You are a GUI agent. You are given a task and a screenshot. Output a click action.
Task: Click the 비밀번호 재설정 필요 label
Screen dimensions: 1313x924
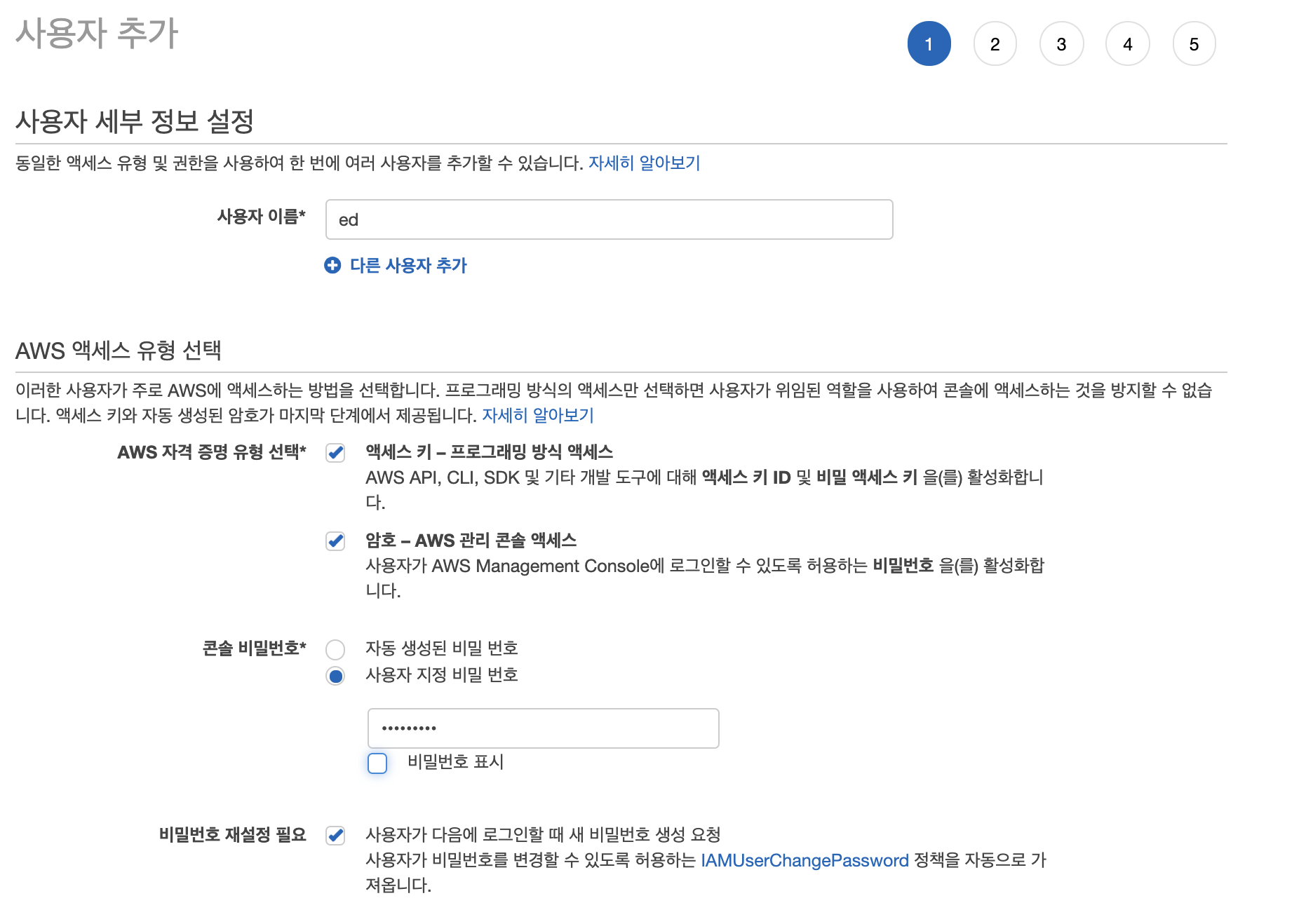233,834
